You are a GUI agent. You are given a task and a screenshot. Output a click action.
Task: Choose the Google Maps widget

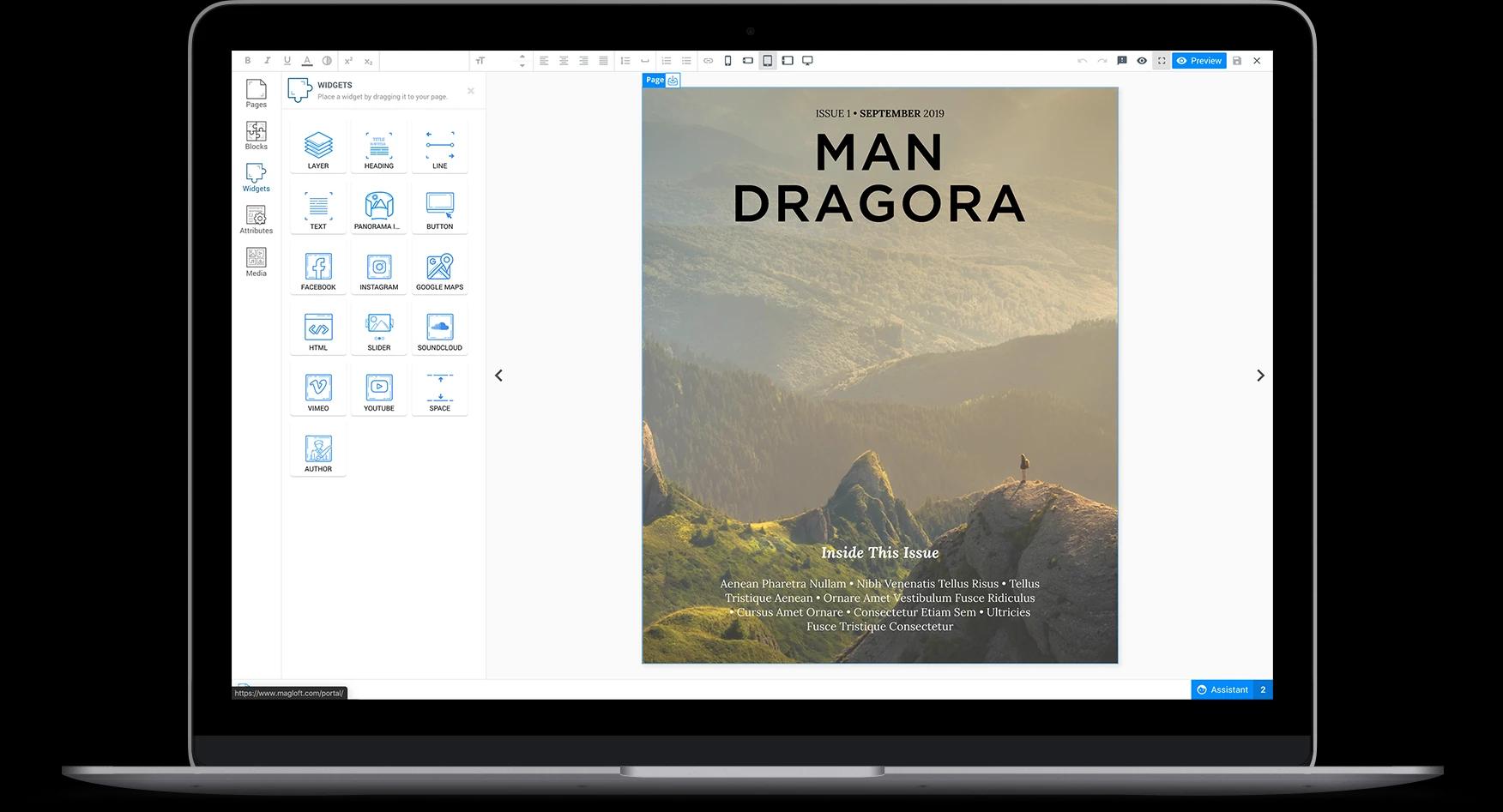click(439, 270)
